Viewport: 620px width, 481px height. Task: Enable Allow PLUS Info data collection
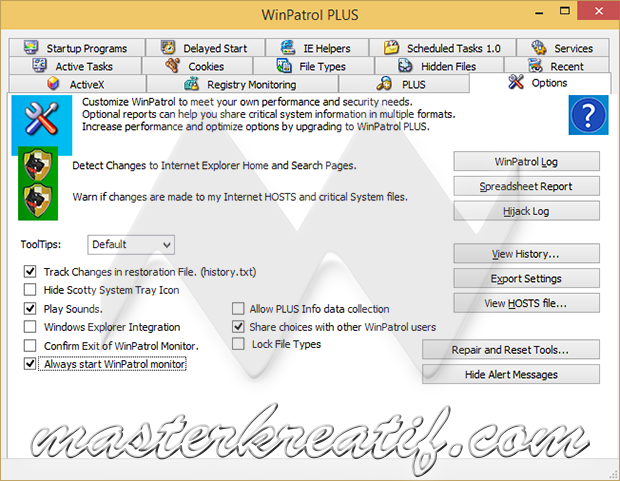click(x=238, y=309)
